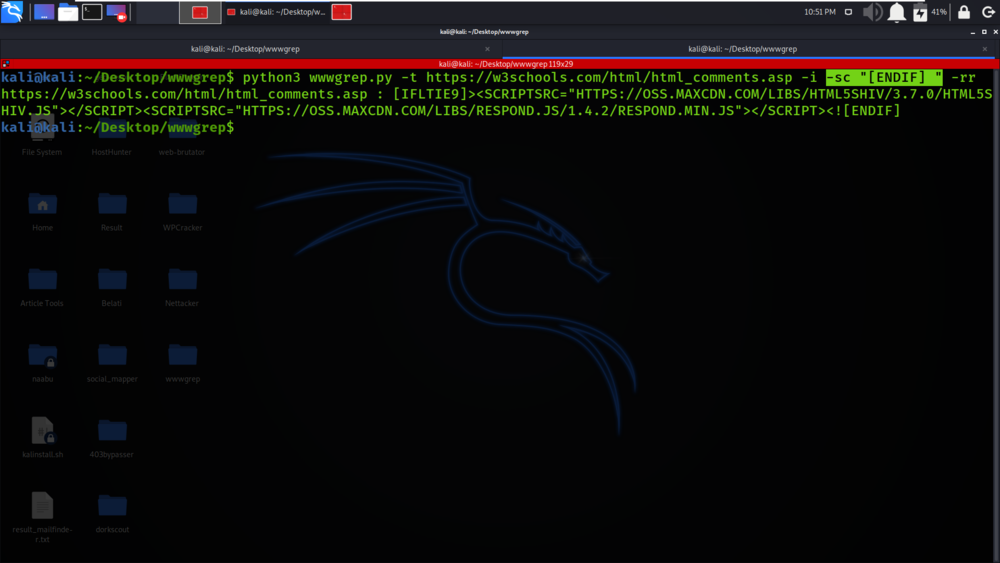This screenshot has height=563, width=1000.
Task: Close the second terminal tab
Action: [x=985, y=49]
